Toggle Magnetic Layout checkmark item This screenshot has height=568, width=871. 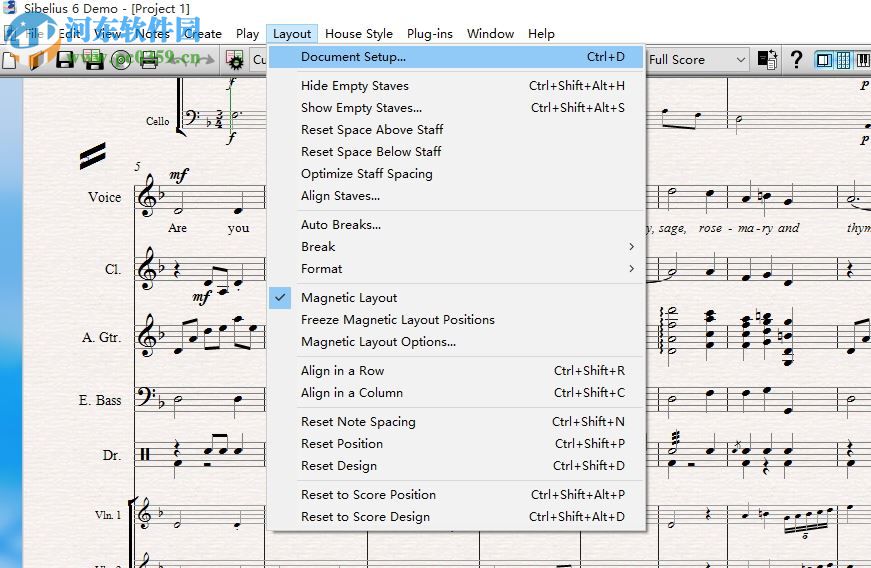point(455,298)
